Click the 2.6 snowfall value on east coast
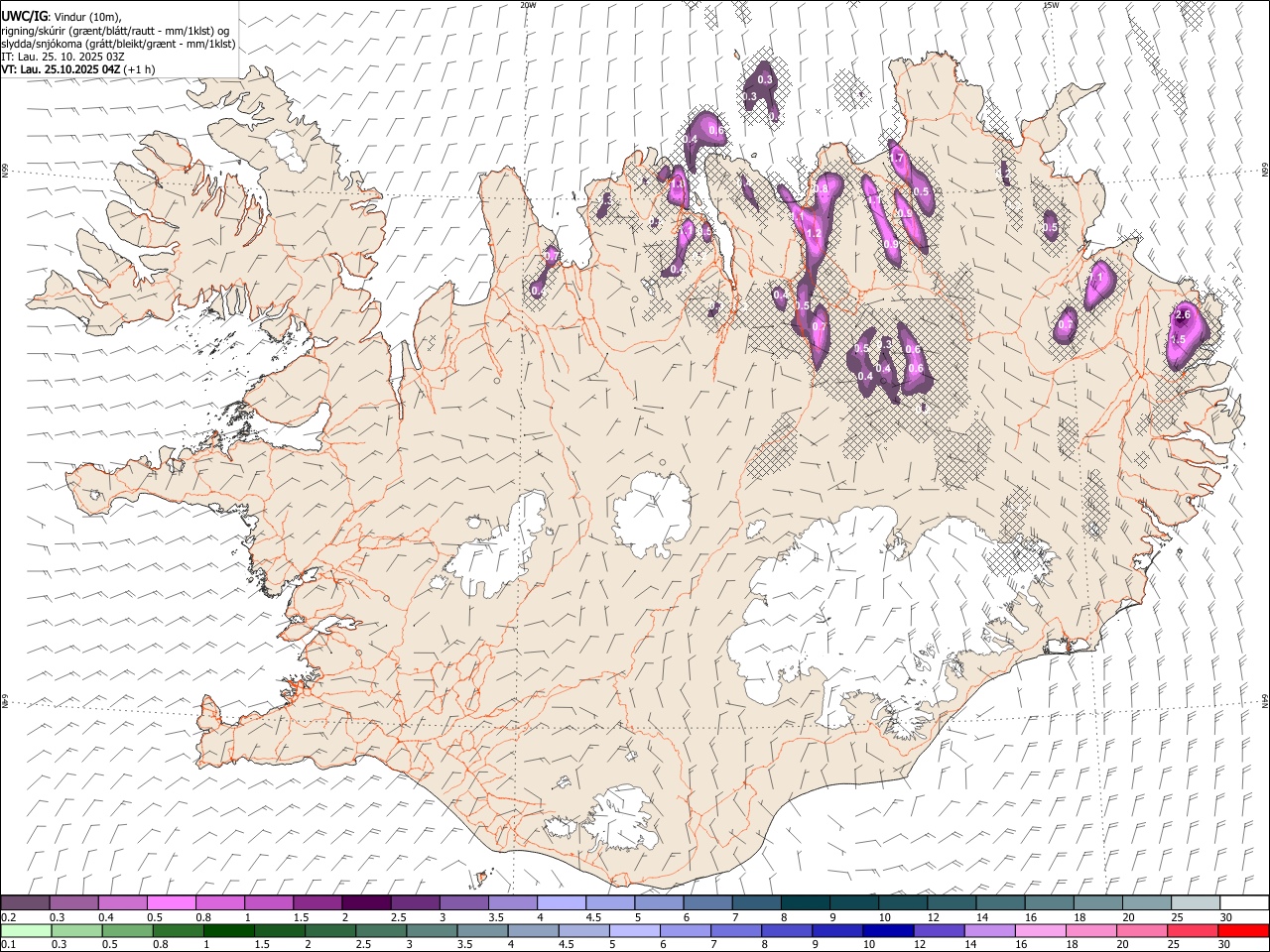 pyautogui.click(x=1183, y=315)
